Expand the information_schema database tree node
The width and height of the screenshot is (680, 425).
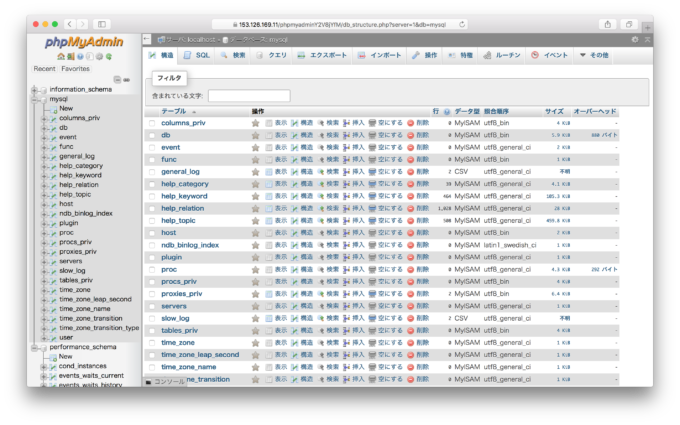pos(34,89)
